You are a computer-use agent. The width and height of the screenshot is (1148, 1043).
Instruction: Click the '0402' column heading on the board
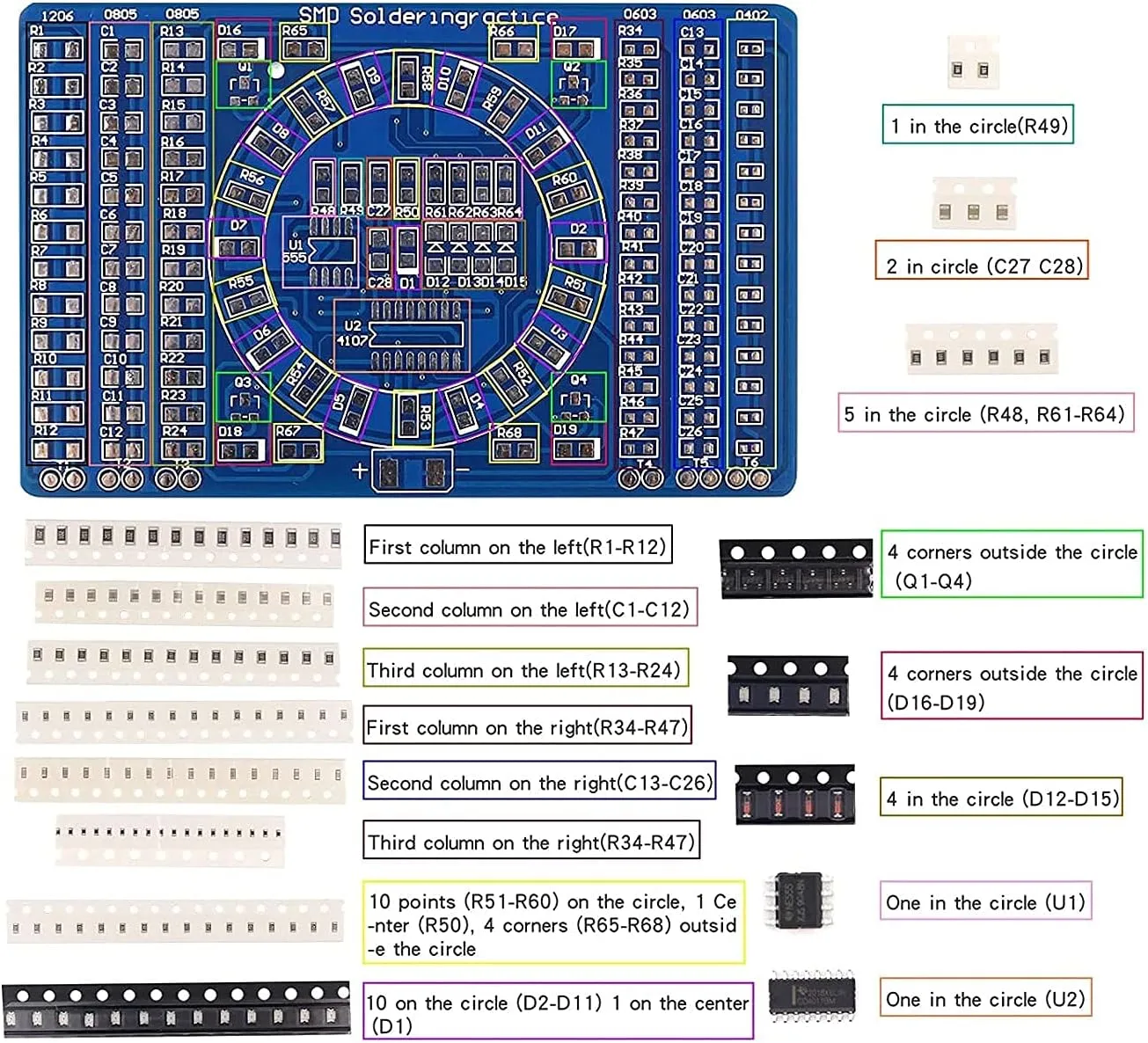pos(752,15)
